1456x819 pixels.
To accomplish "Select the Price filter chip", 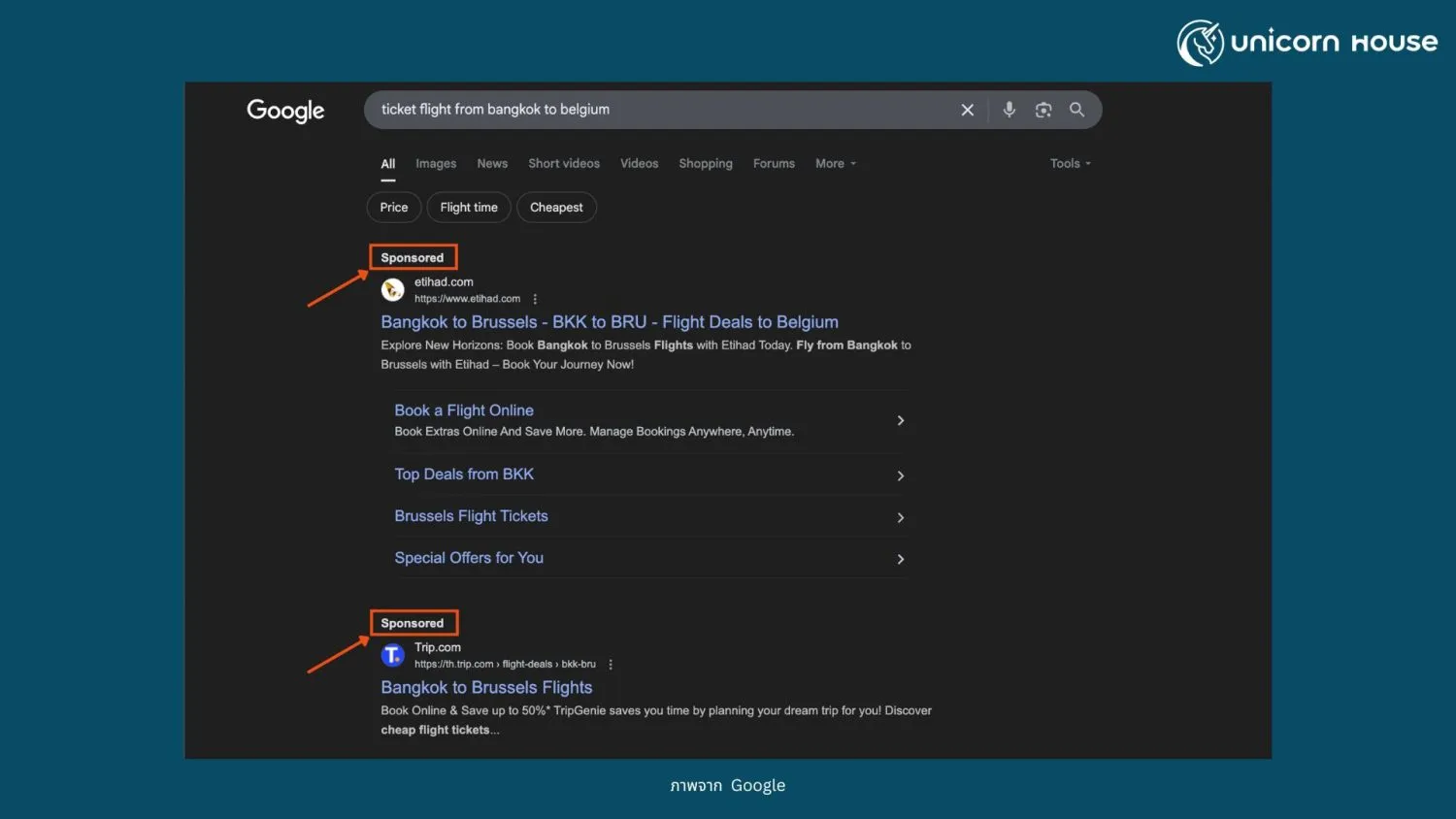I will (x=394, y=208).
